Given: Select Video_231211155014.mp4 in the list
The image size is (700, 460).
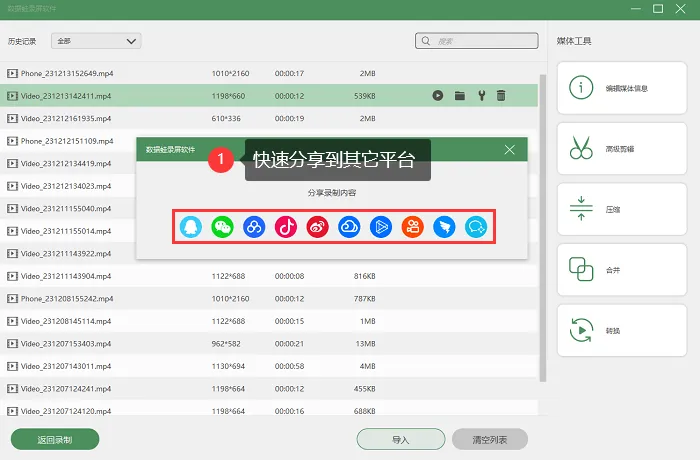Looking at the screenshot, I should [66, 231].
